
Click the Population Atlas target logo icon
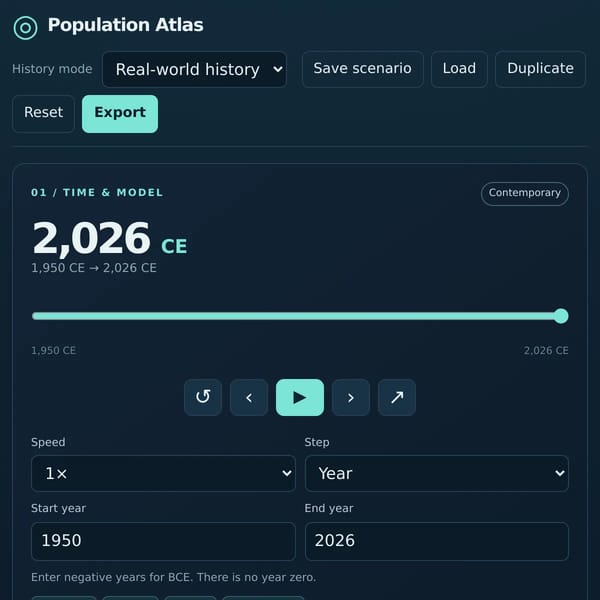(25, 28)
